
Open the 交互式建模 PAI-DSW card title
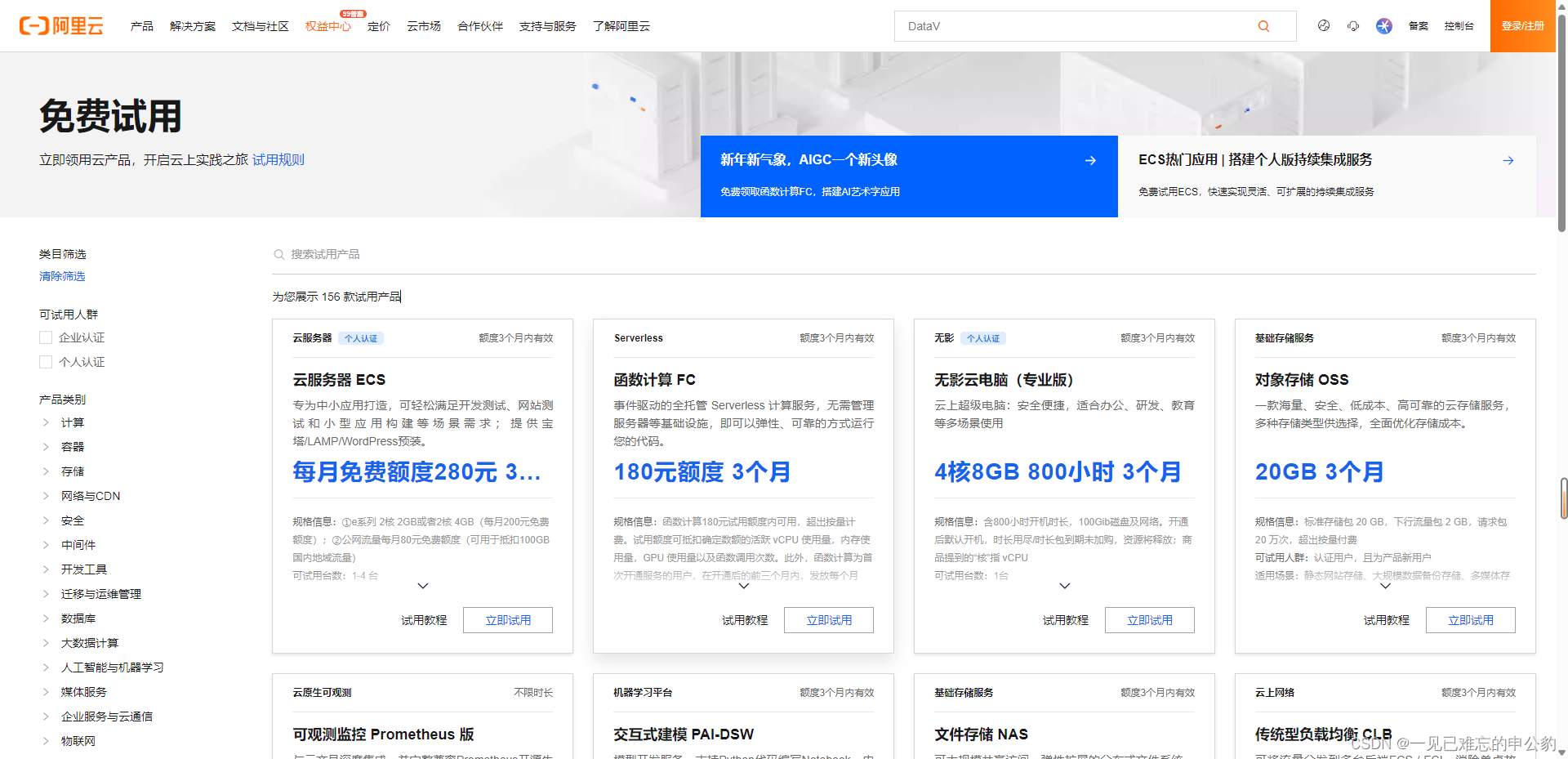click(684, 734)
